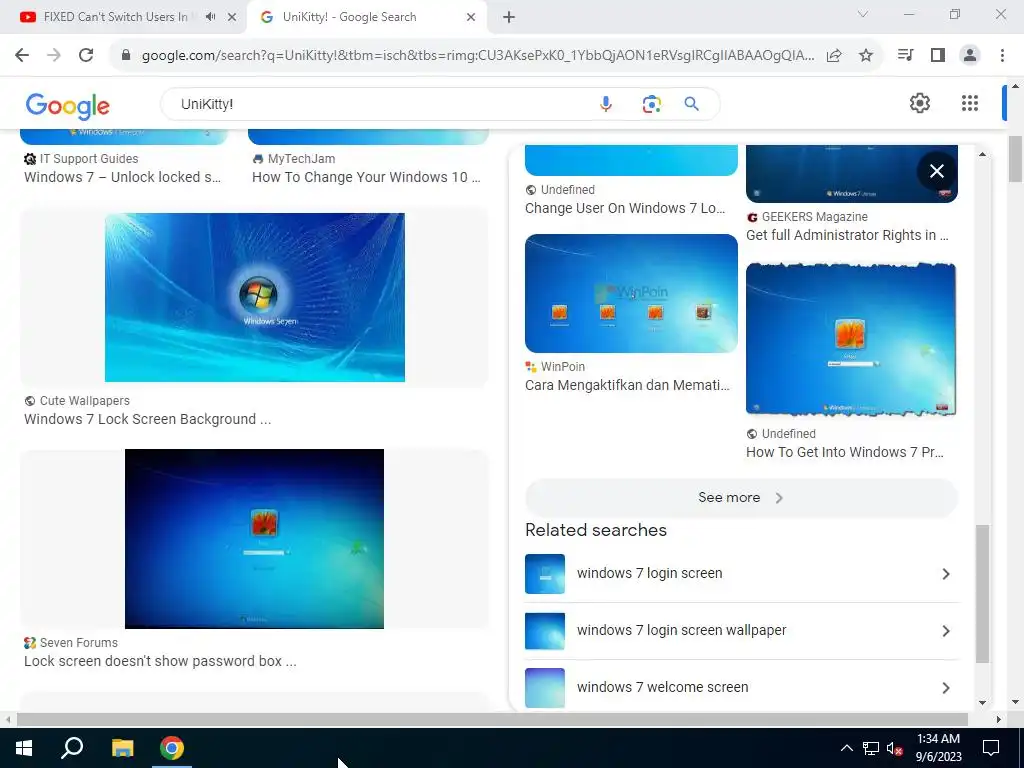Share this page via address bar icon
The width and height of the screenshot is (1024, 768).
click(x=834, y=56)
